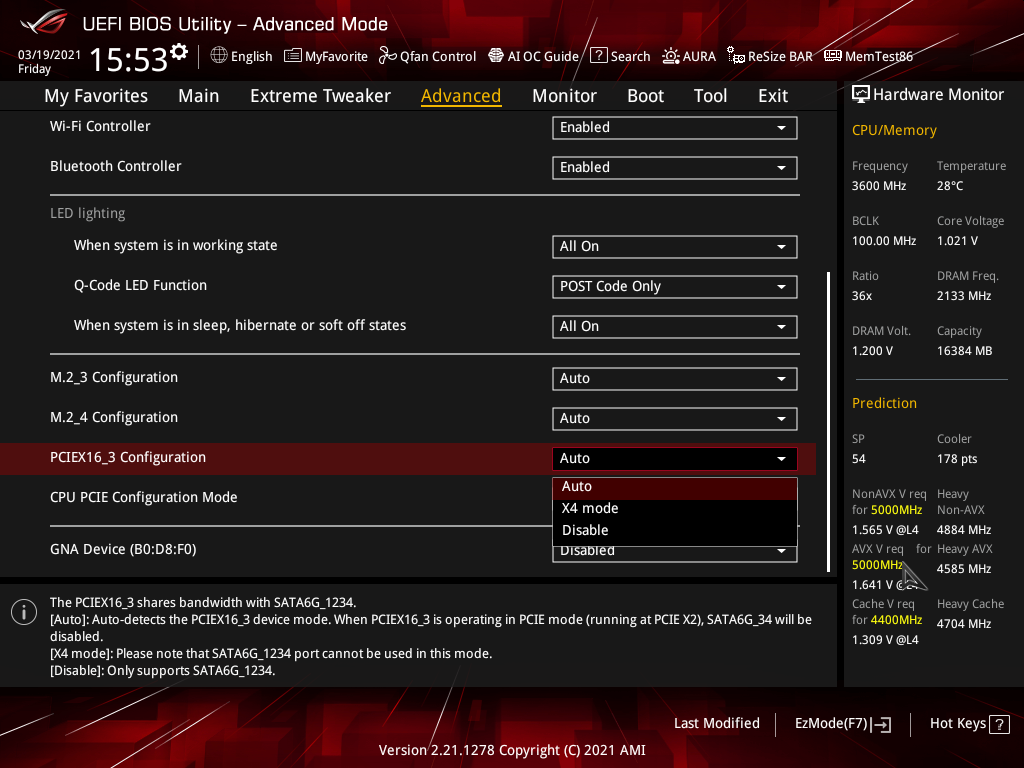Click the English language globe icon
1024x768 pixels.
219,56
